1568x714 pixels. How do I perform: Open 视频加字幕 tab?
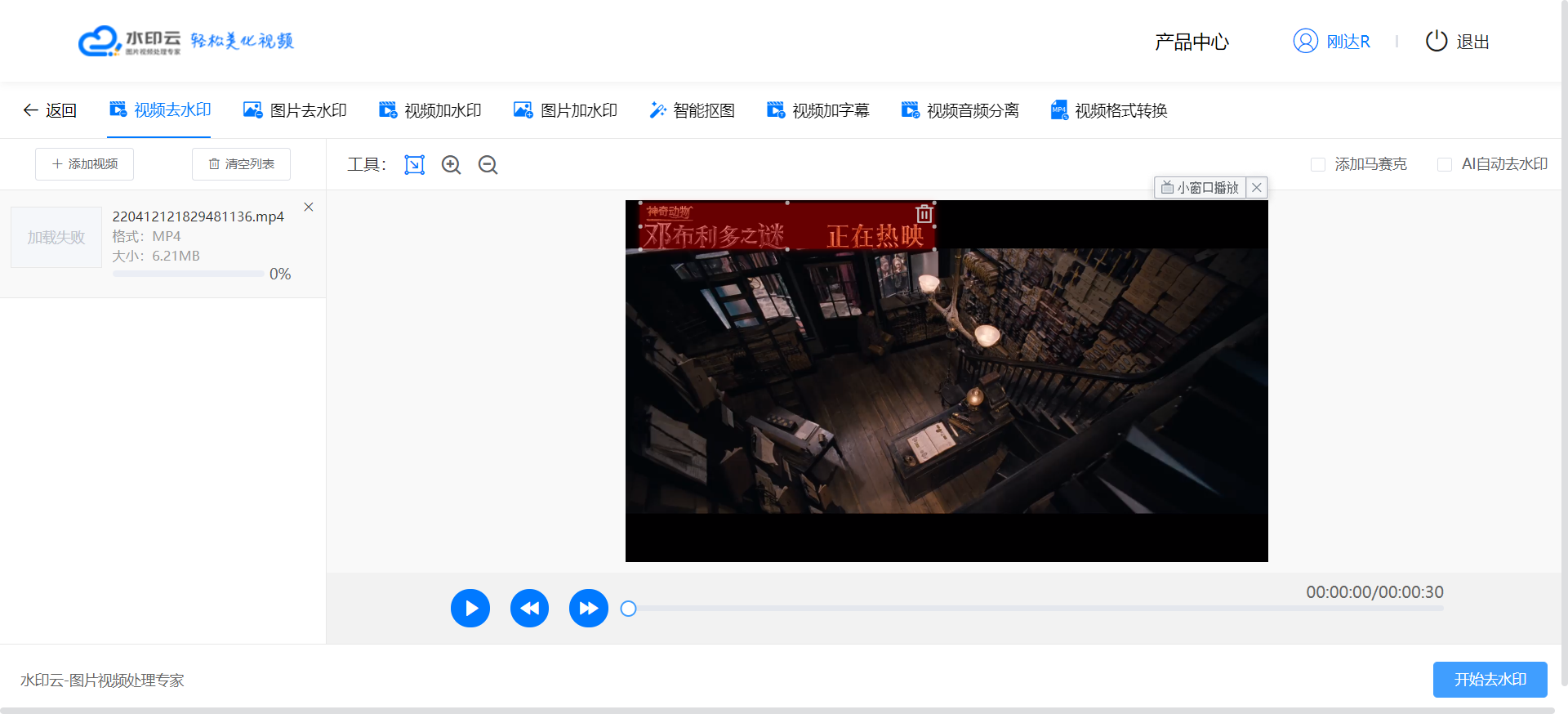[817, 110]
